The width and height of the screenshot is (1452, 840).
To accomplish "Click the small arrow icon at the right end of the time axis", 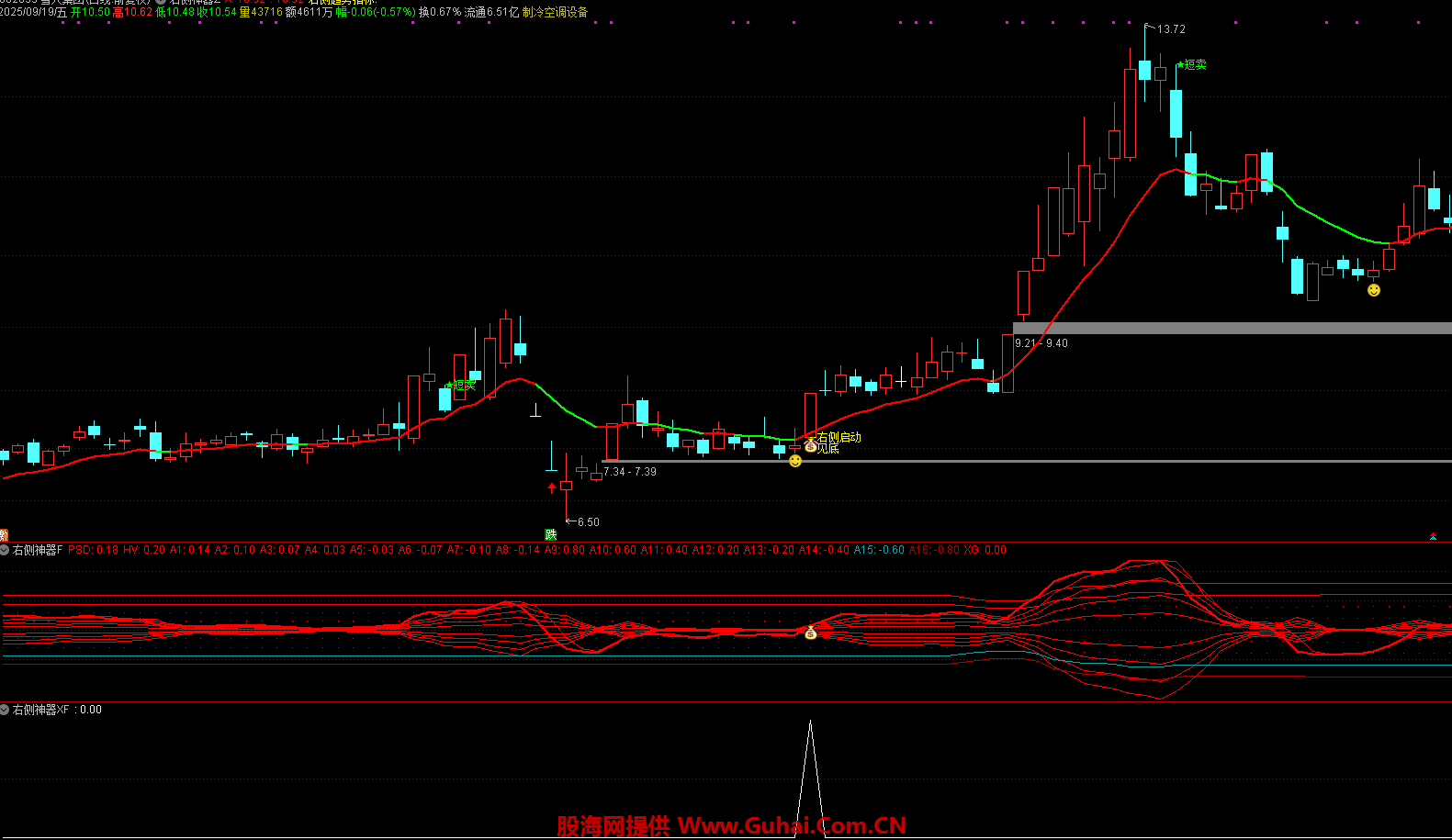I will (x=1433, y=536).
